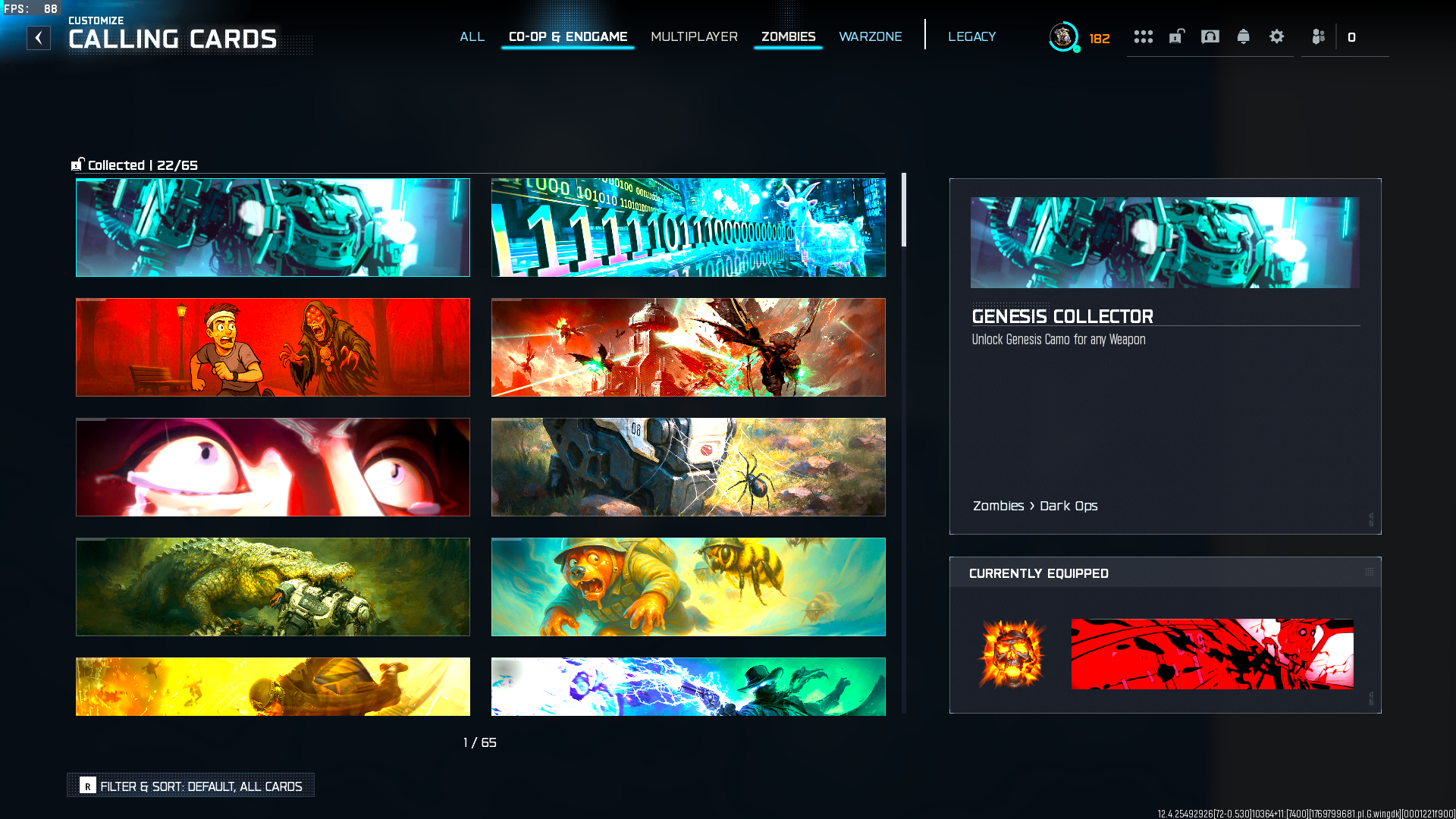Switch to the WARZONE tab

[871, 36]
